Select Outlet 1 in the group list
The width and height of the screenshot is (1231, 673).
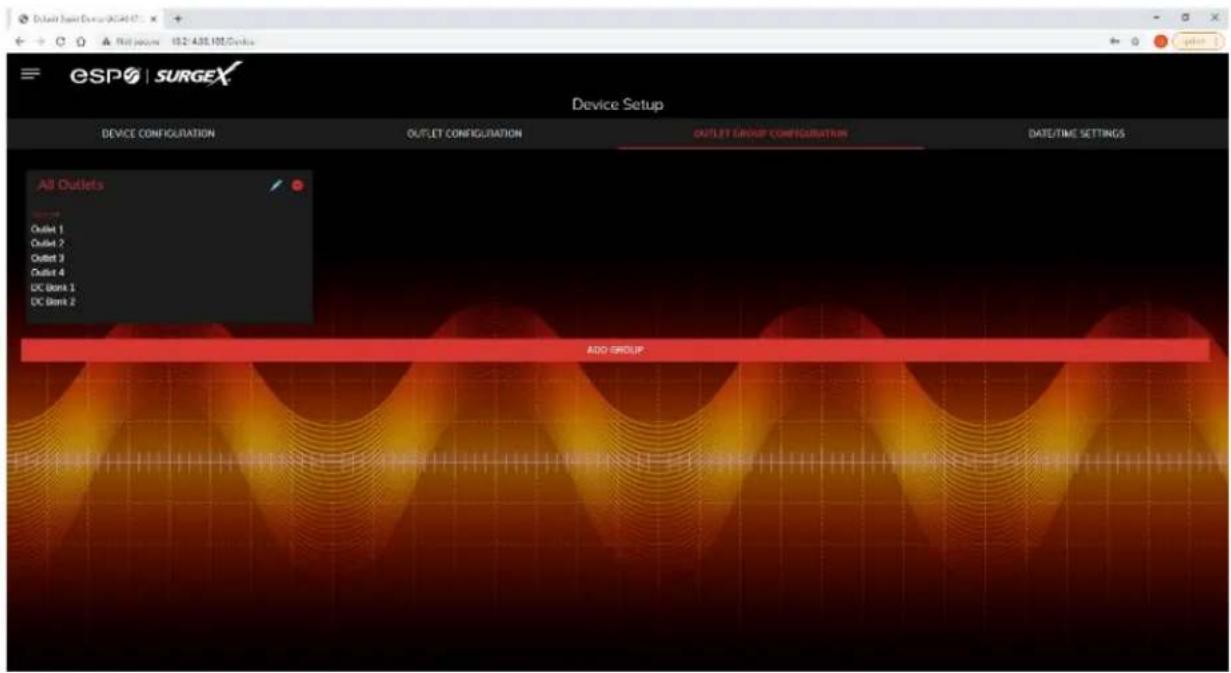[x=48, y=229]
